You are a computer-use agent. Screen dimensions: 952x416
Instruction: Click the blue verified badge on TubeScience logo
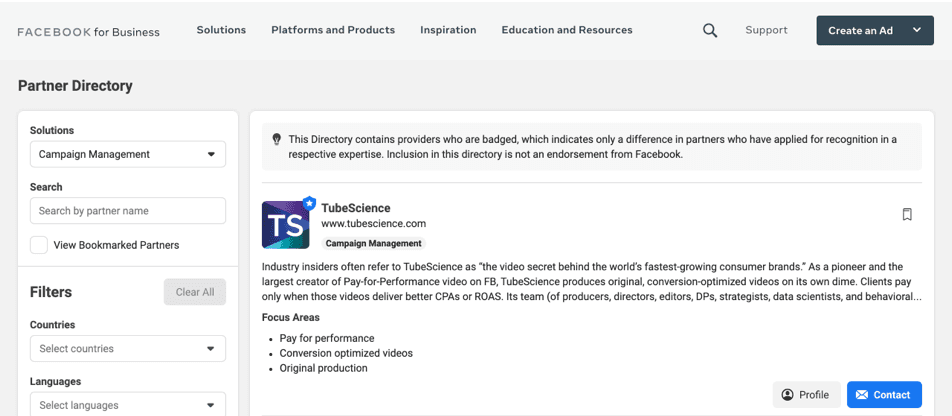[309, 203]
